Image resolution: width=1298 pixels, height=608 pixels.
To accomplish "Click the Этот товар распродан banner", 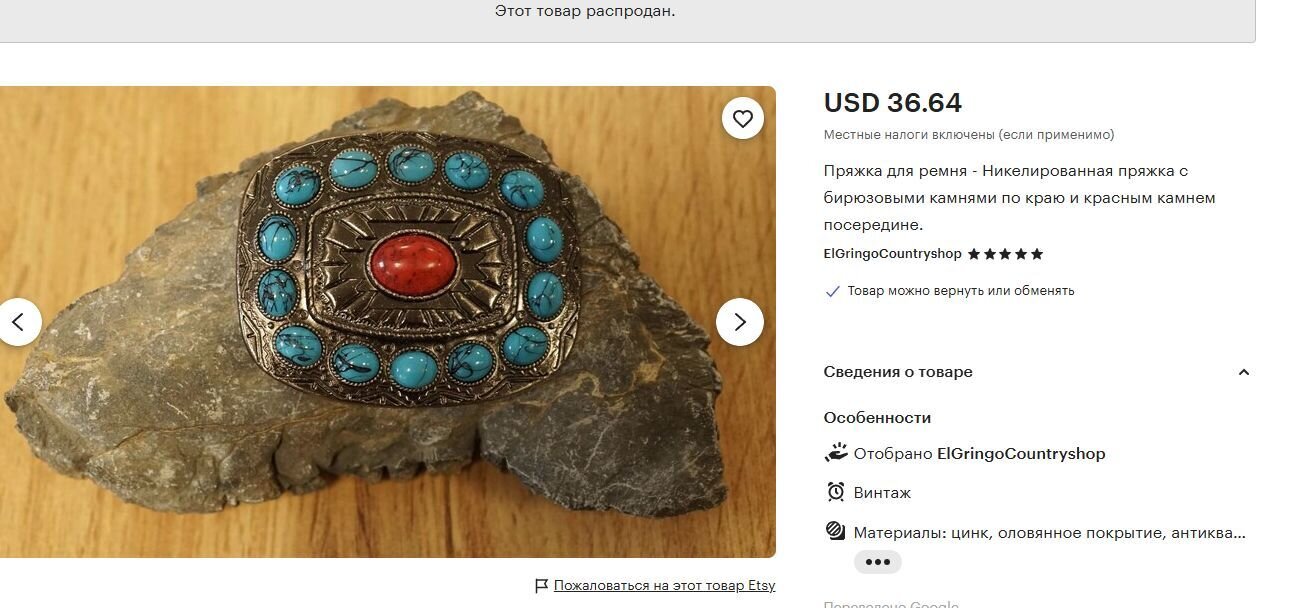I will coord(585,12).
